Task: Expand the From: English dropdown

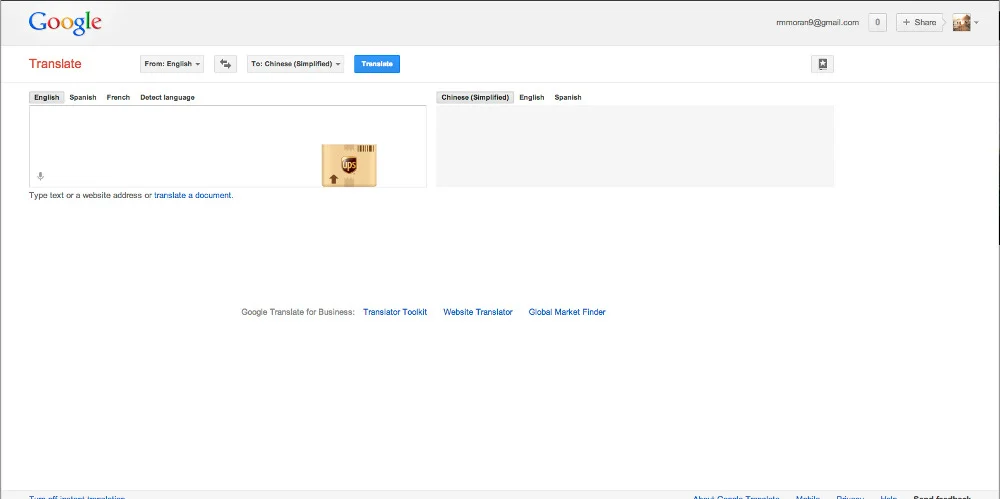Action: point(172,64)
